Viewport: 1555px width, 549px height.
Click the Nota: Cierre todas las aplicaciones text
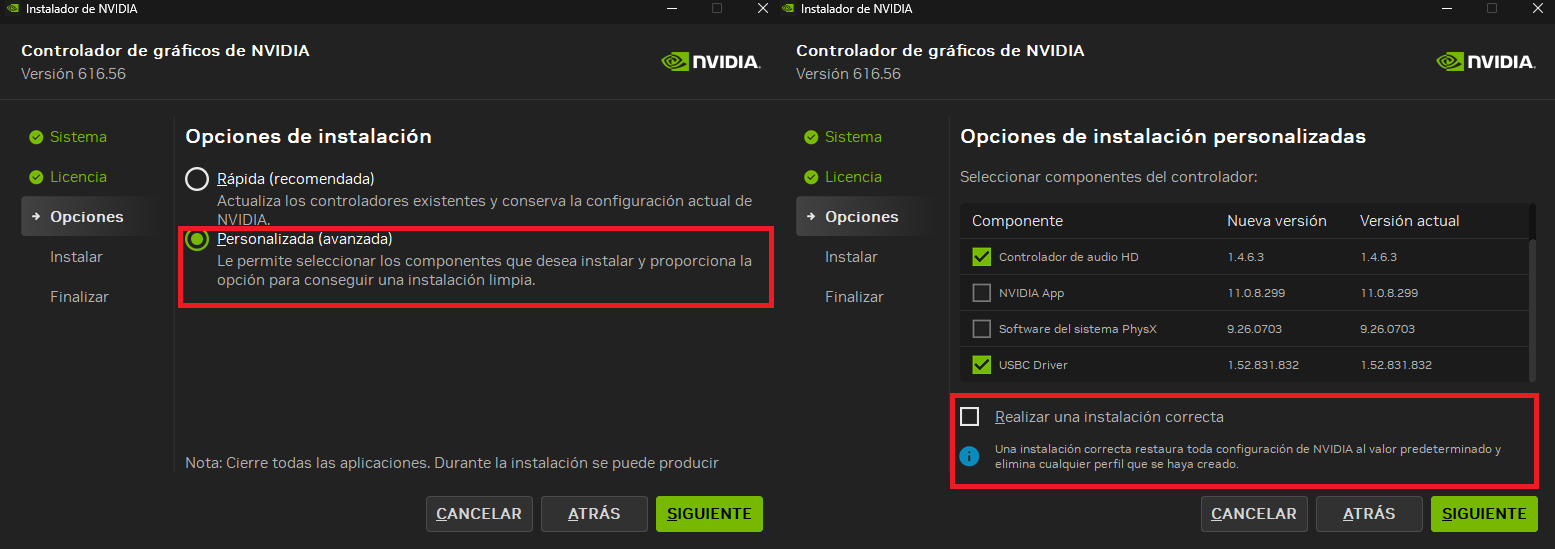[452, 463]
